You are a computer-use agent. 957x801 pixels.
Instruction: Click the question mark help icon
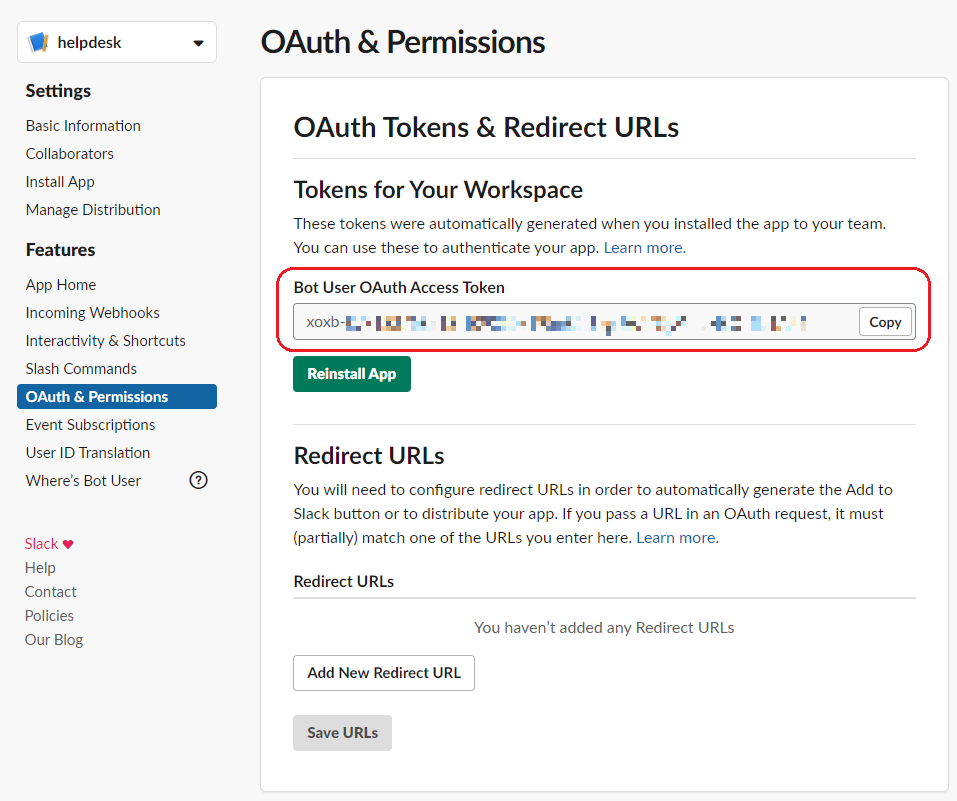click(199, 480)
